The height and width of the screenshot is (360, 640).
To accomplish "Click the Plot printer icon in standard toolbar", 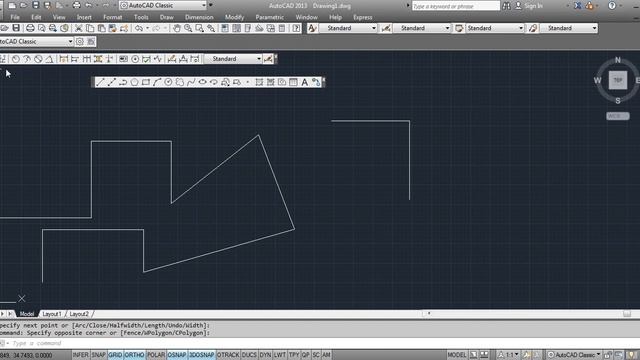I will (30, 28).
